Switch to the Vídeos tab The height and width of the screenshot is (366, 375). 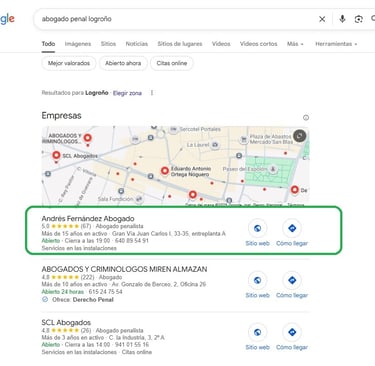tap(221, 44)
